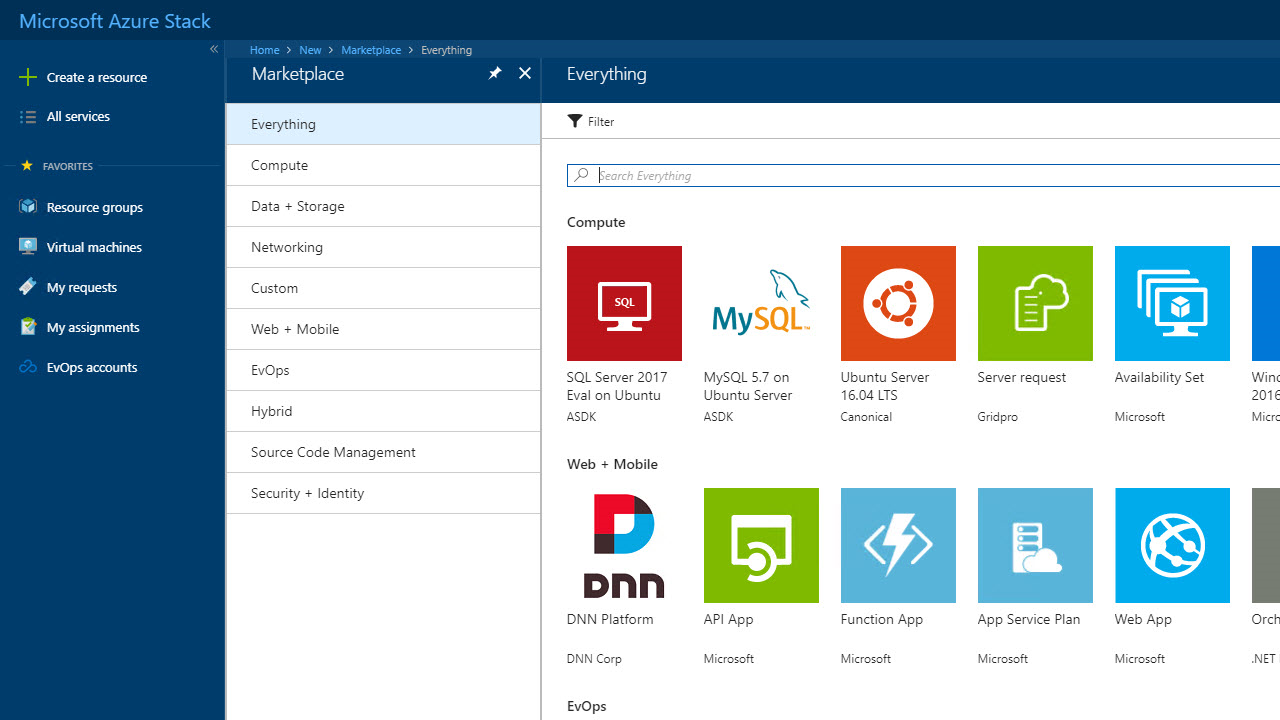Click the Microsoft Azure Stack title

(x=115, y=20)
